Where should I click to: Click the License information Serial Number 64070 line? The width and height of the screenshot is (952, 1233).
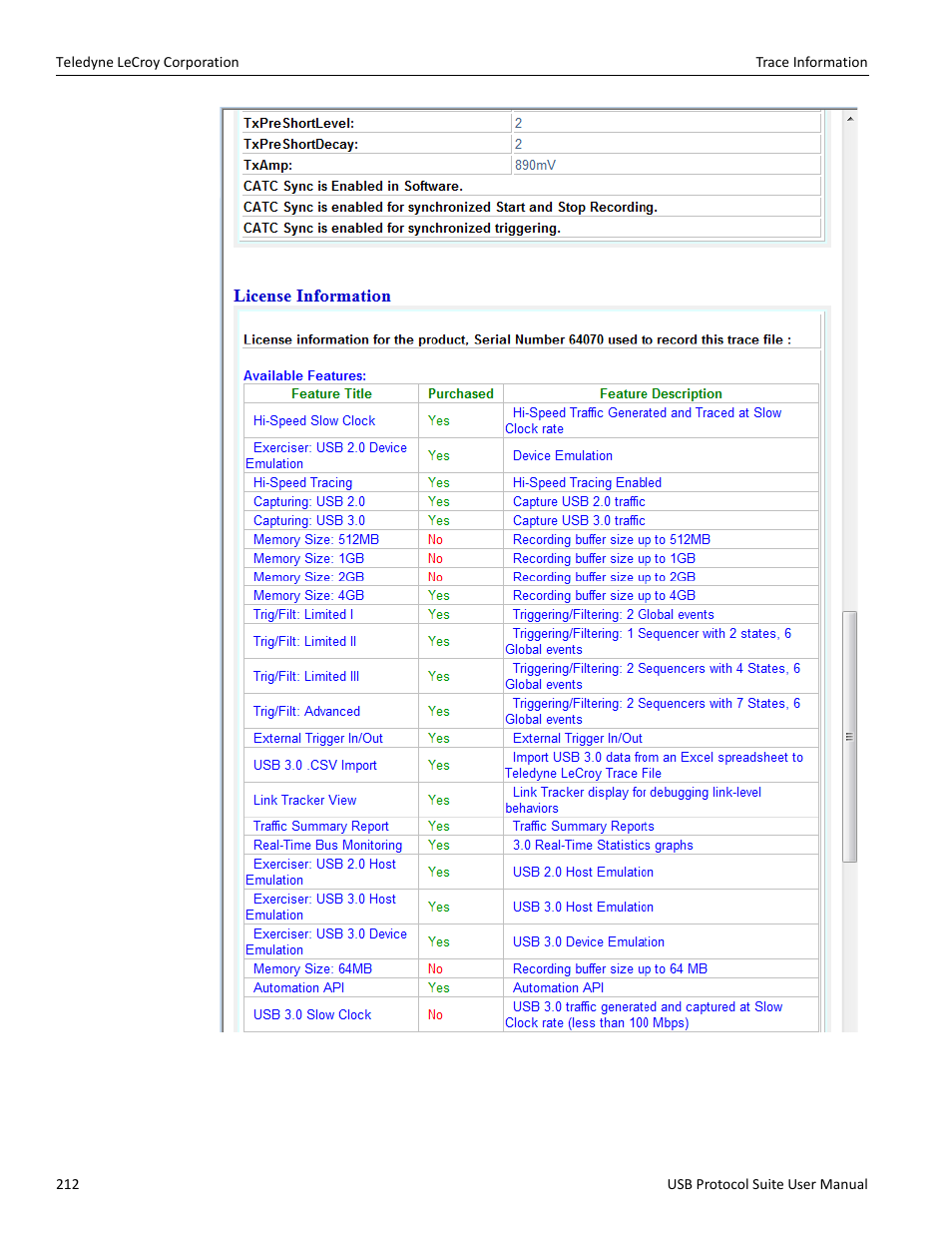click(517, 340)
